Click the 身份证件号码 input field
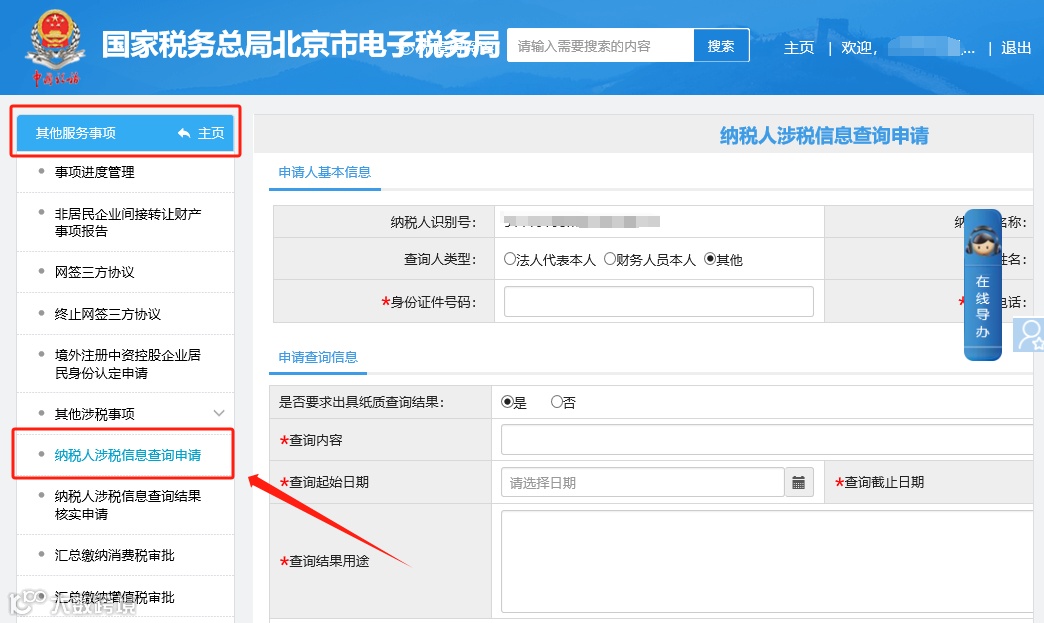 click(658, 302)
